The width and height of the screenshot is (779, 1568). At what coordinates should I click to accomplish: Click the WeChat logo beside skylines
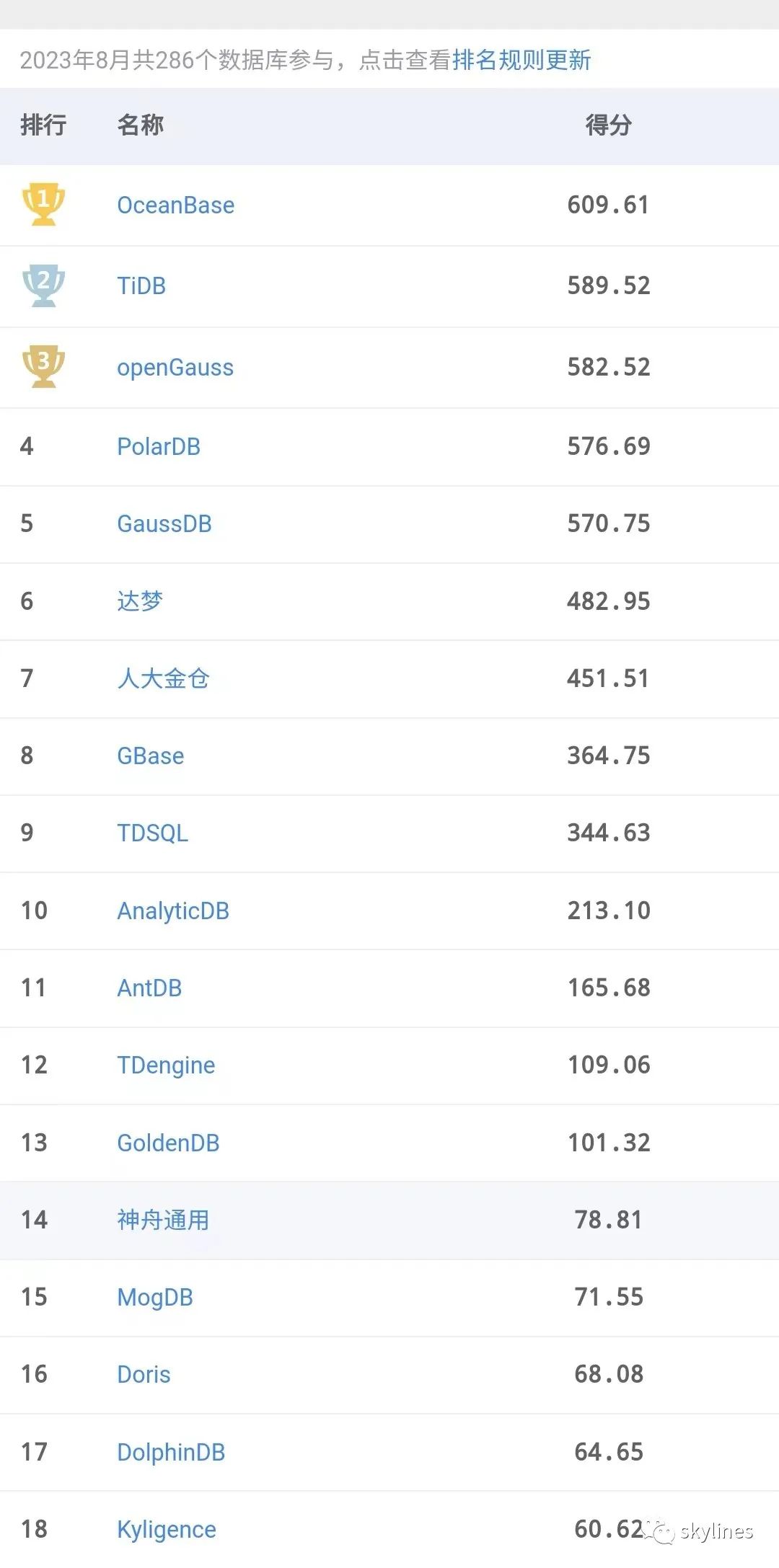click(661, 1531)
